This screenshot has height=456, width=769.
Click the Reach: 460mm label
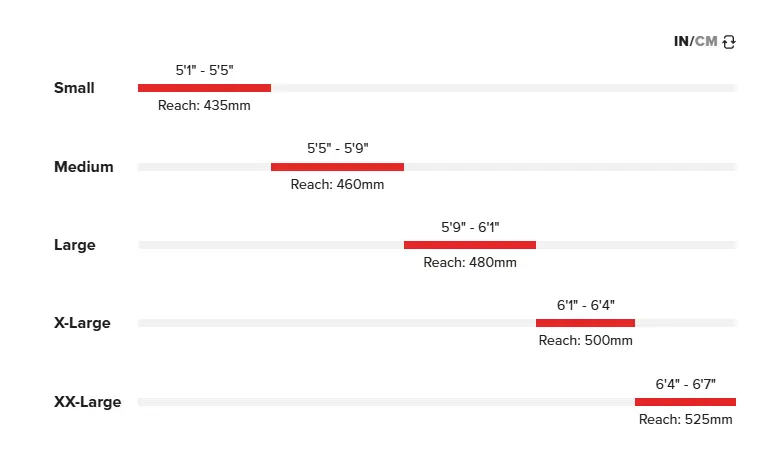tap(337, 184)
